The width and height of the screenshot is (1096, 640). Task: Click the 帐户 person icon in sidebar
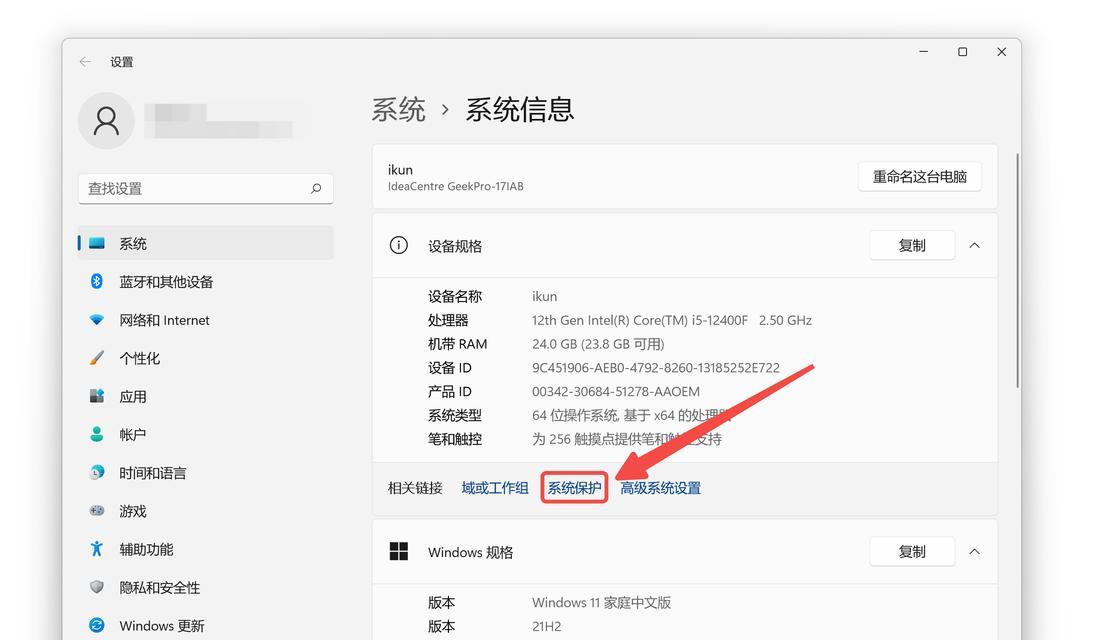coord(96,435)
